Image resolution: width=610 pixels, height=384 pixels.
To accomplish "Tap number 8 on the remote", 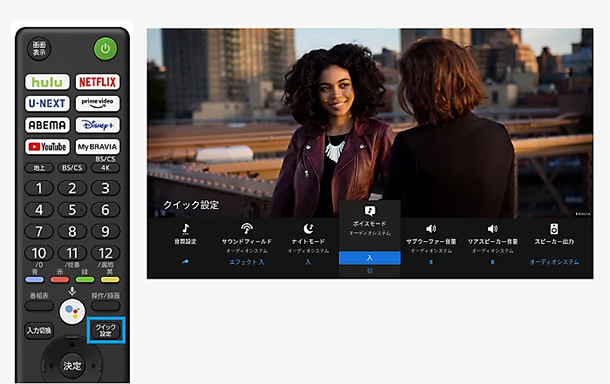I will [x=72, y=231].
